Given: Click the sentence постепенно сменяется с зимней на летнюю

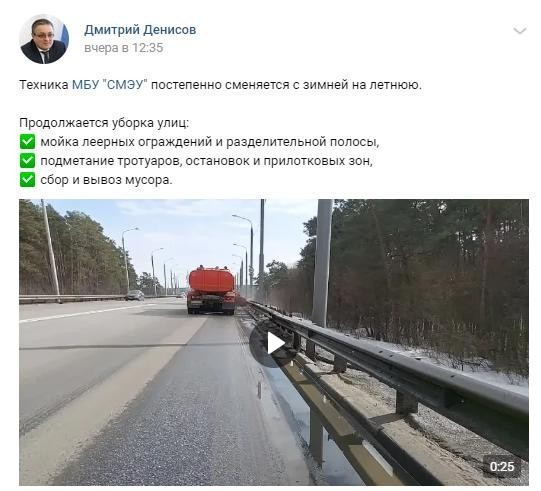Looking at the screenshot, I should (286, 85).
